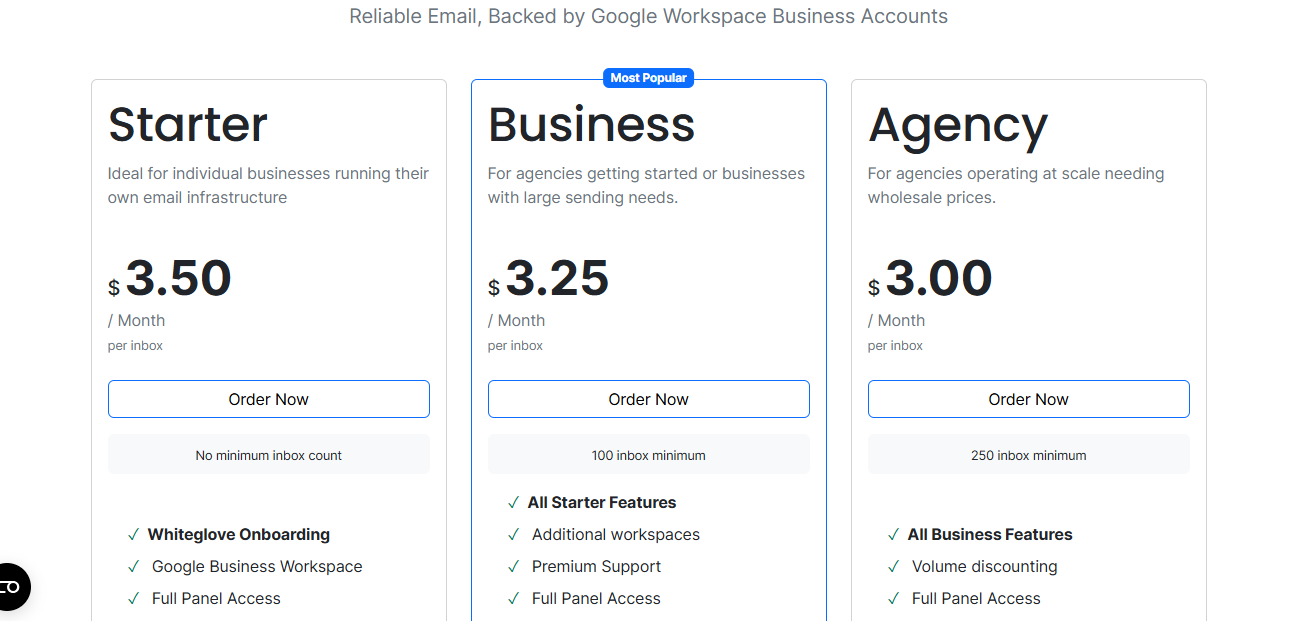
Task: Click the checkmark beside Agency Full Panel Access
Action: coord(893,598)
